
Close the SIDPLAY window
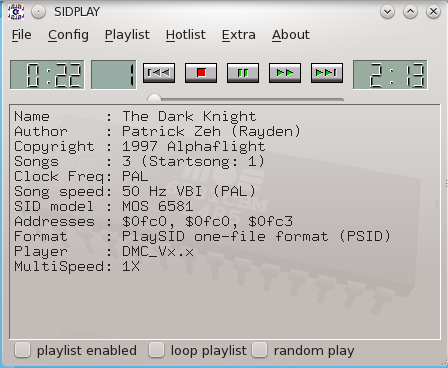pos(433,12)
